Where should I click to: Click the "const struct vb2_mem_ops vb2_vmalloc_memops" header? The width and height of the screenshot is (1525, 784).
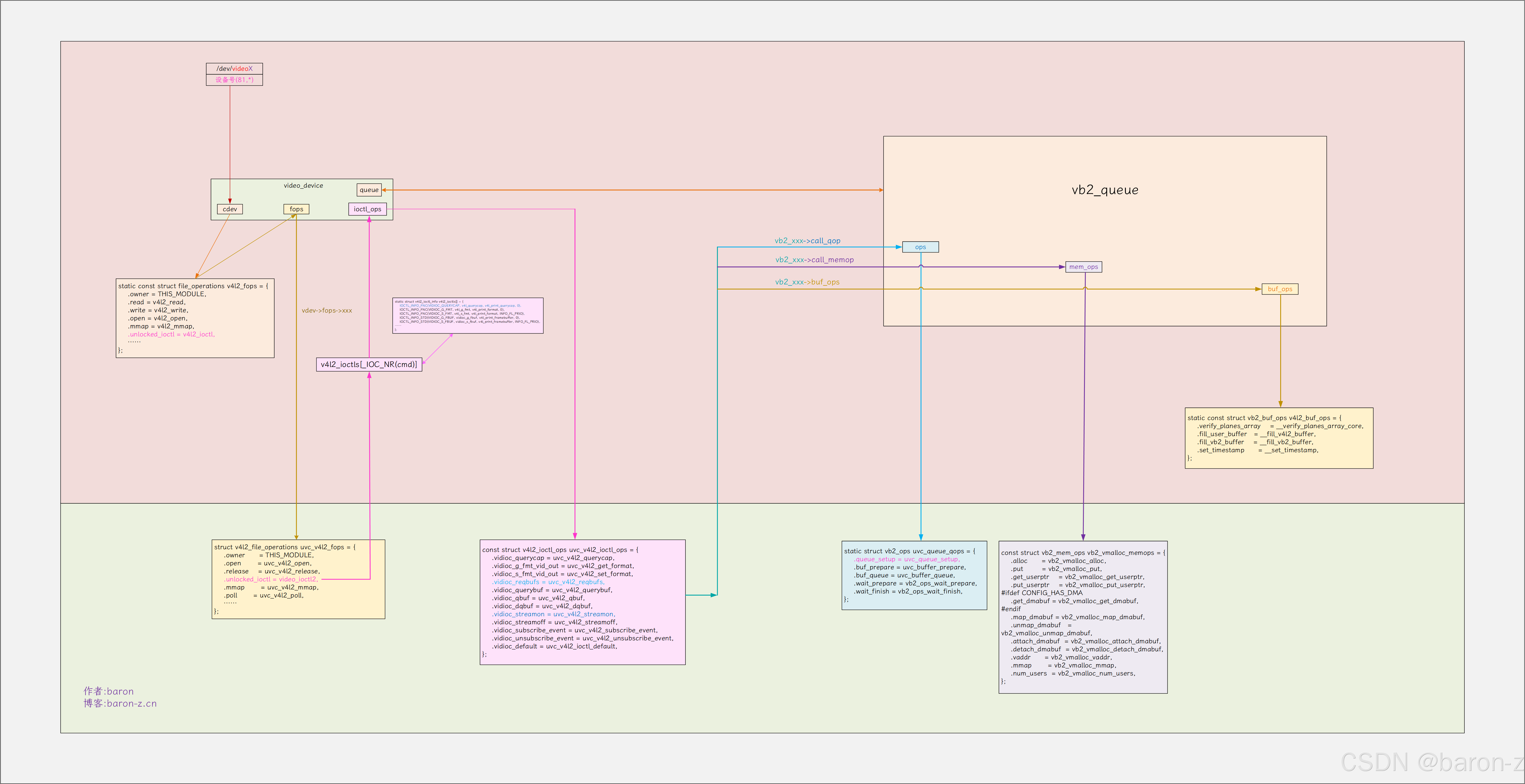click(x=1083, y=553)
